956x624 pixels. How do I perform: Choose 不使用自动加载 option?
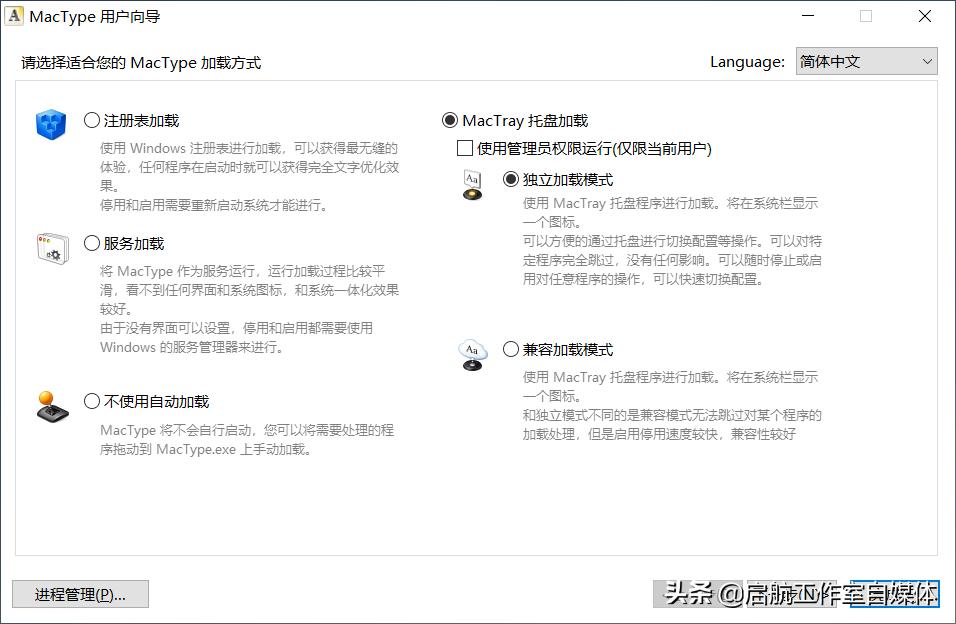(91, 401)
